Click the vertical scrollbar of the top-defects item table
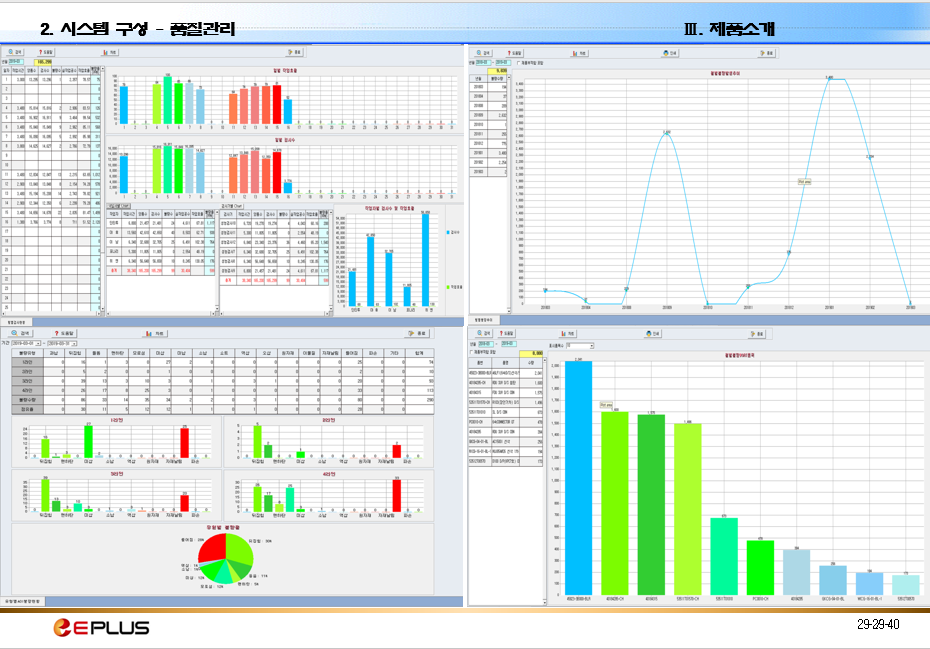Viewport: 930px width, 649px height. tap(544, 481)
